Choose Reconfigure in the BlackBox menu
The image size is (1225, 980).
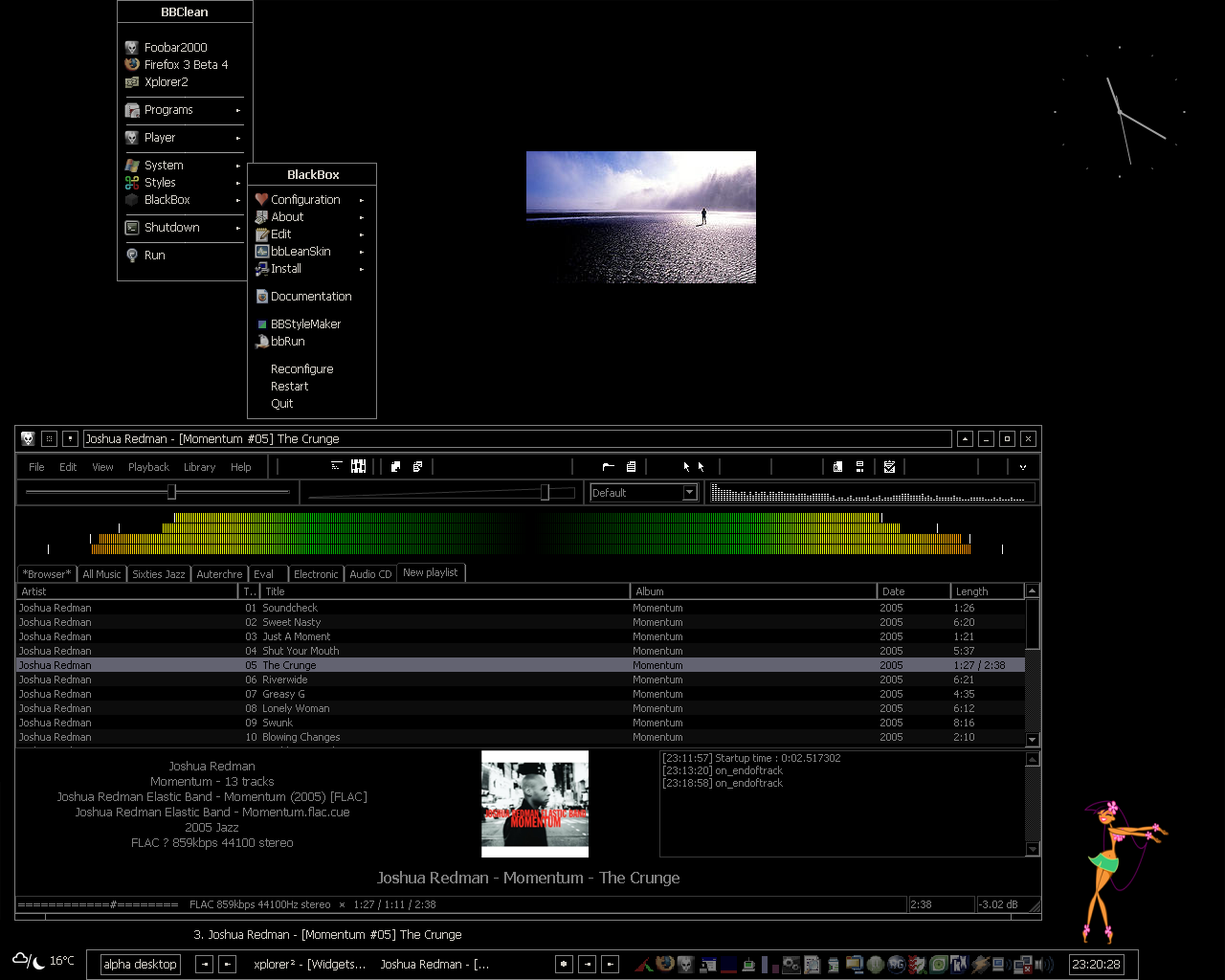(302, 369)
